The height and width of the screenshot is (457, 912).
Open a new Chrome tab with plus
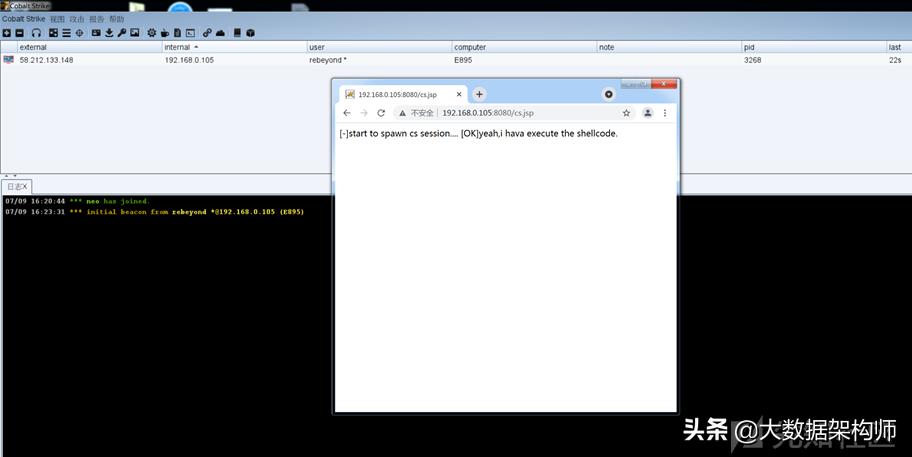pyautogui.click(x=479, y=94)
